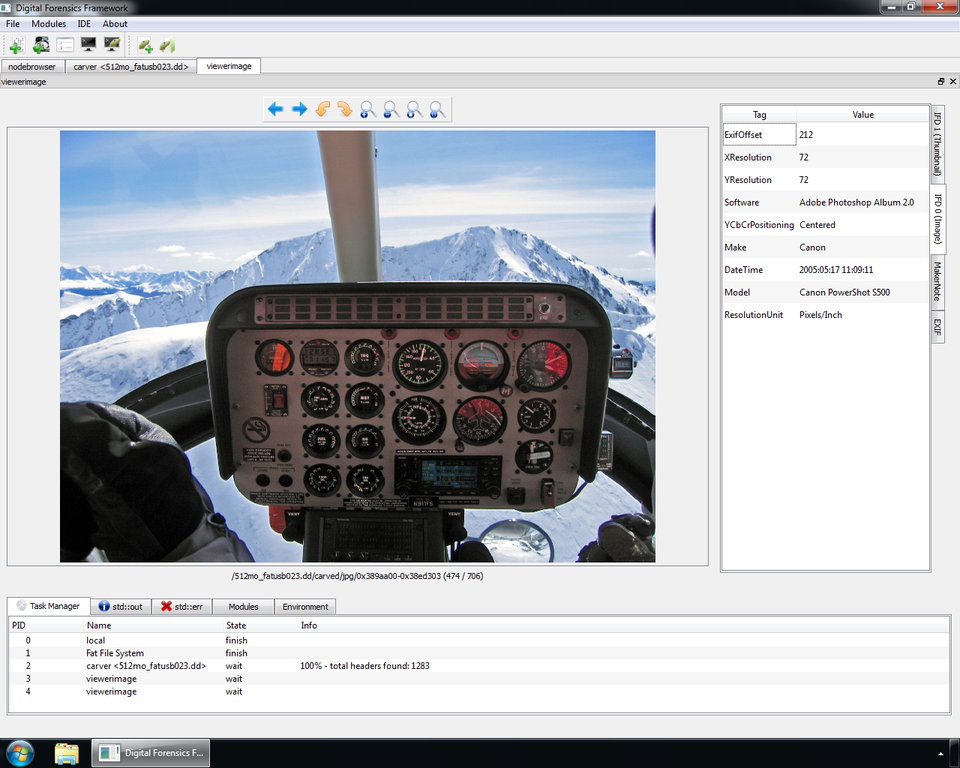The height and width of the screenshot is (768, 960).
Task: Switch to the Environment tab
Action: [305, 606]
